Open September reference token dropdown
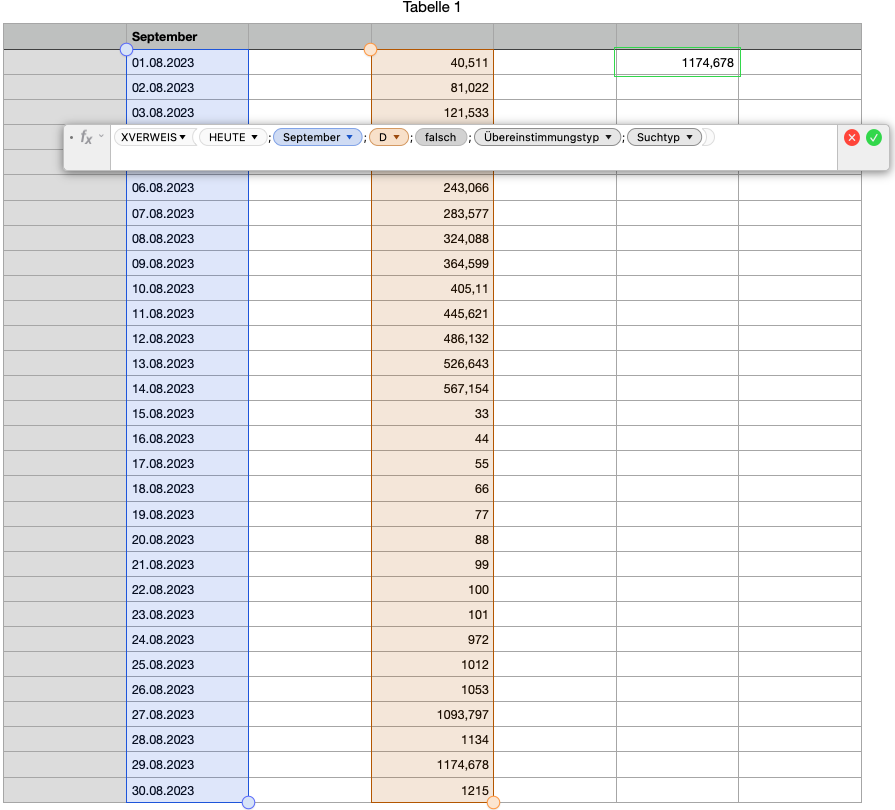The width and height of the screenshot is (895, 810). [x=350, y=137]
